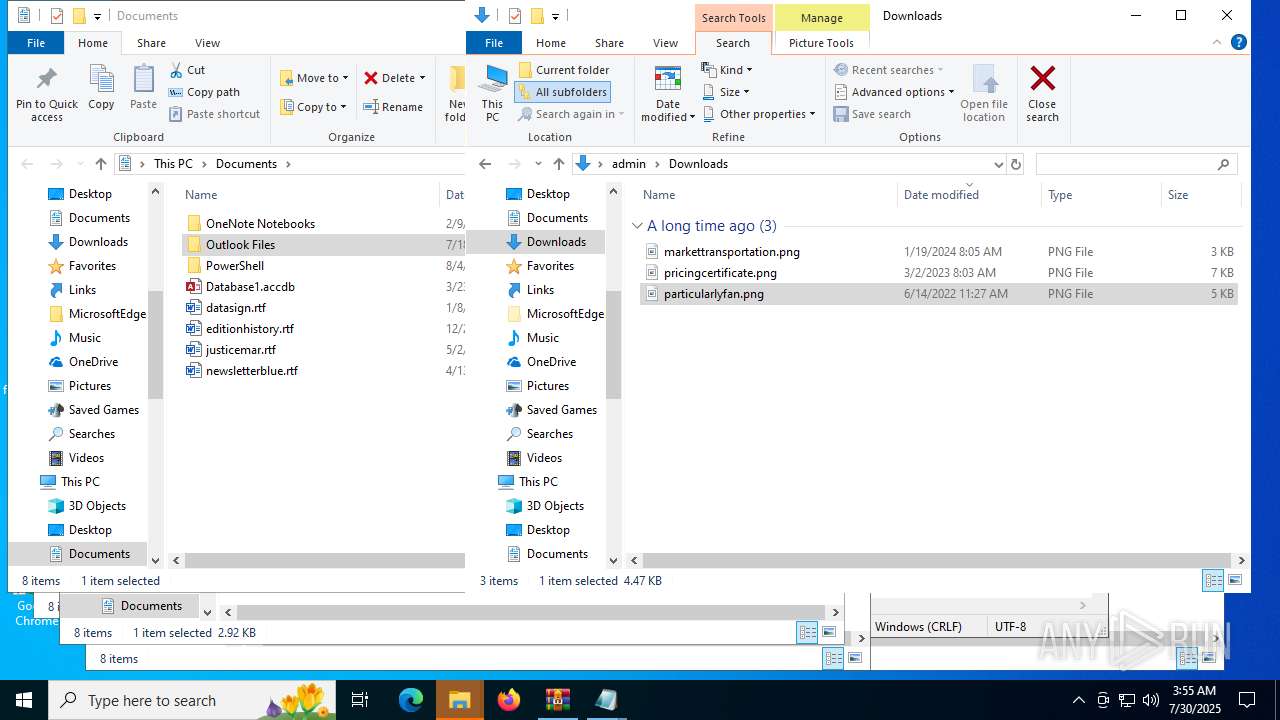
Task: Collapse ribbon arrow in Downloads window
Action: point(1217,42)
